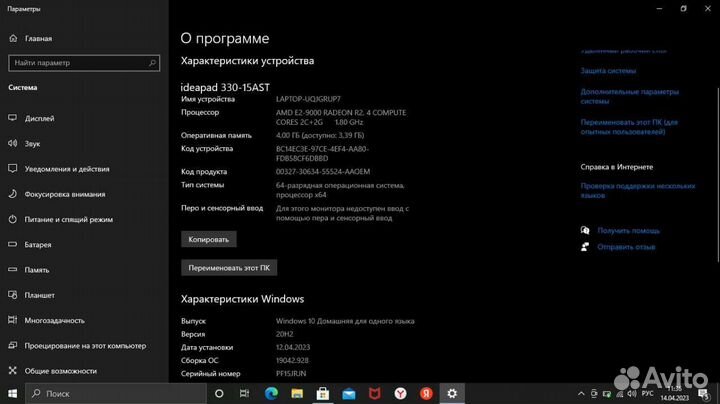Click the Многозадачность icon in sidebar

click(12, 320)
